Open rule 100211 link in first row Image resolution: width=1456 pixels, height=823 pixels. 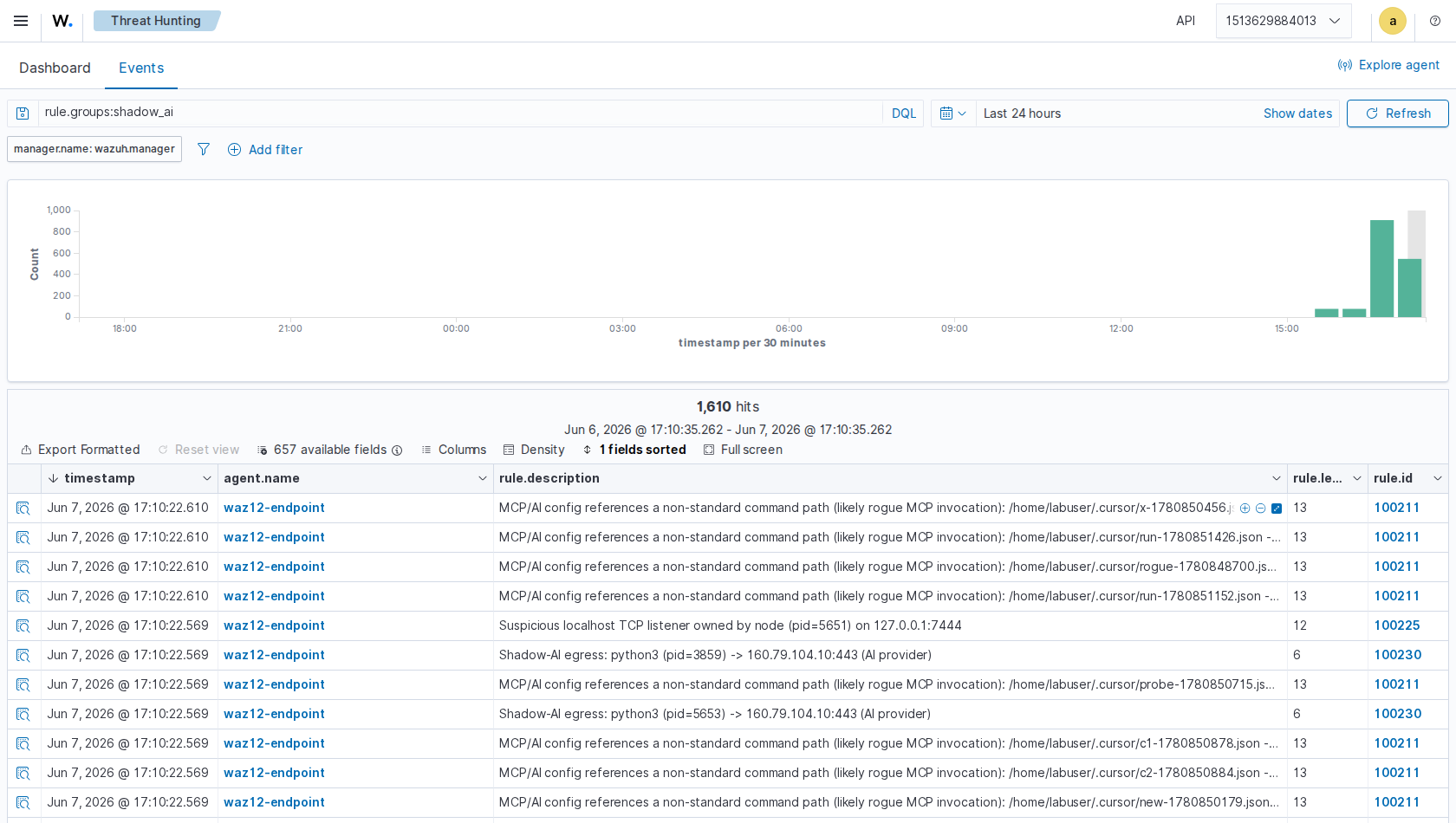click(x=1397, y=508)
